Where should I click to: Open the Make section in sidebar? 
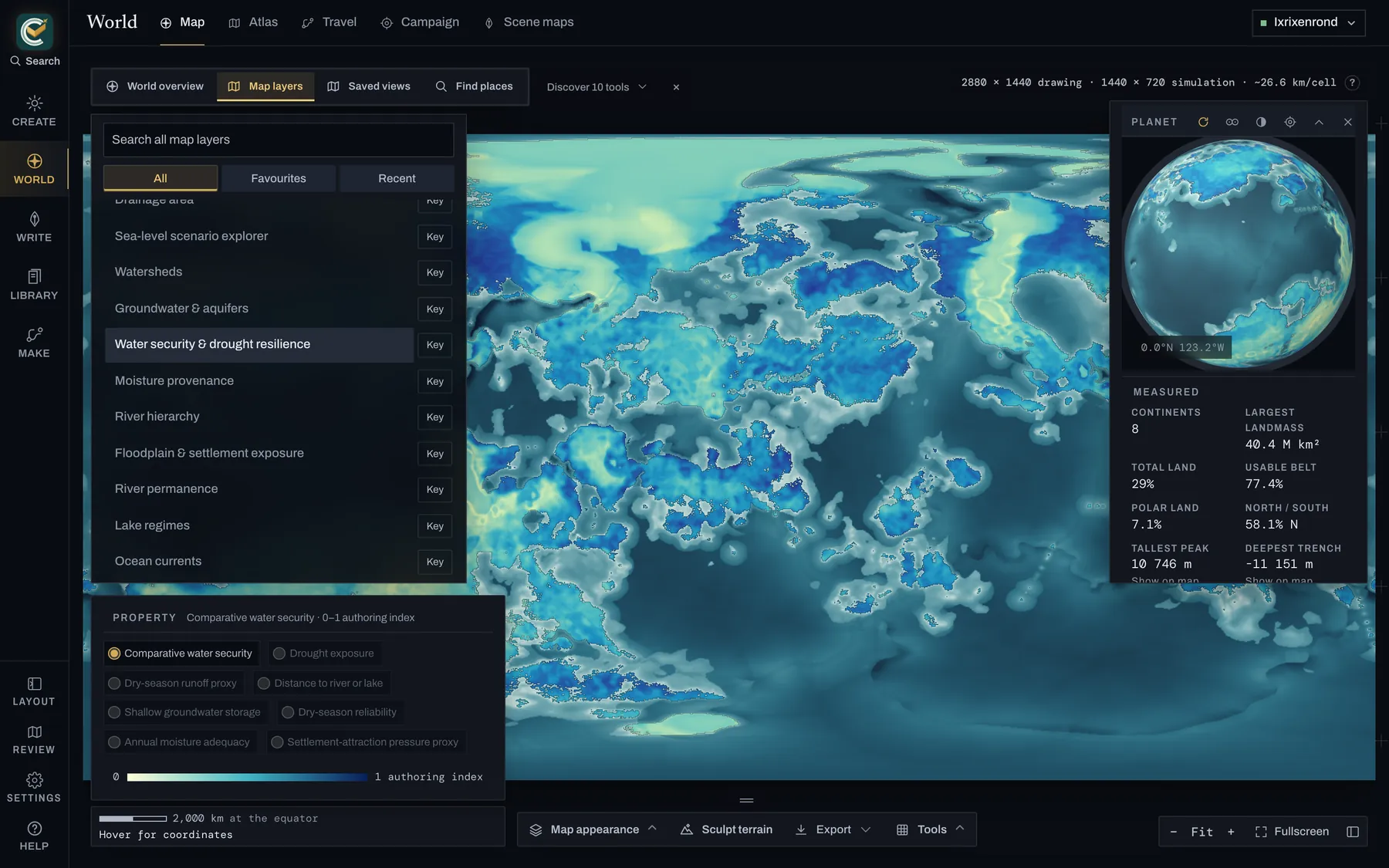click(x=34, y=343)
